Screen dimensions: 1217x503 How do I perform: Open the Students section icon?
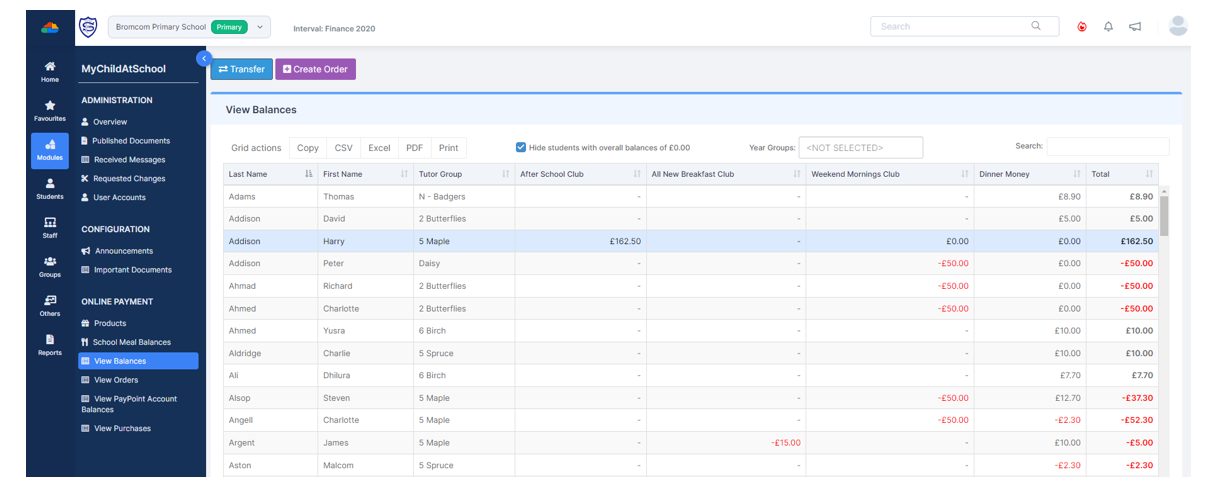(x=50, y=188)
